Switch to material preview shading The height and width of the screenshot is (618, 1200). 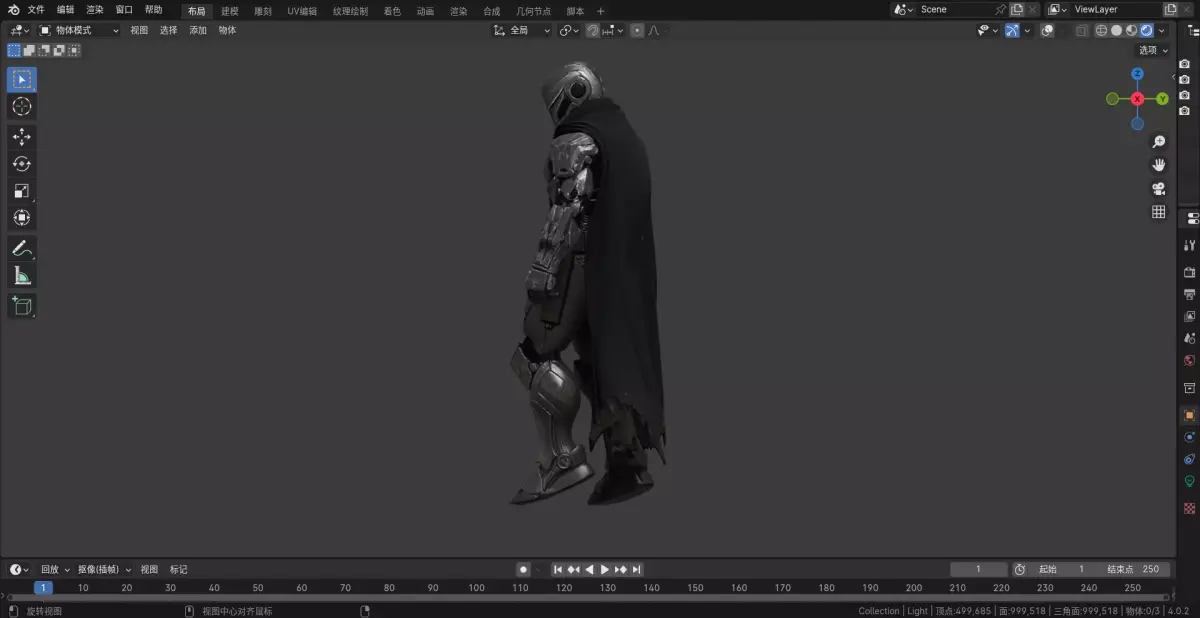tap(1131, 30)
